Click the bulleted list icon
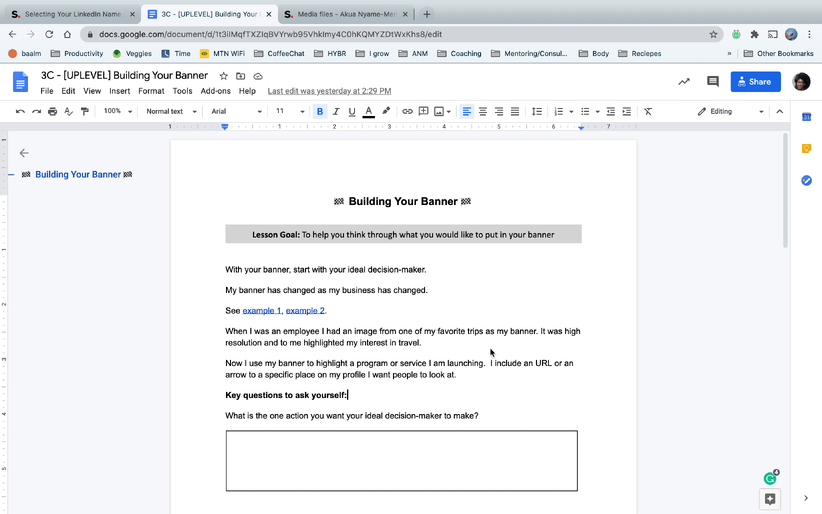This screenshot has width=822, height=514. point(585,111)
